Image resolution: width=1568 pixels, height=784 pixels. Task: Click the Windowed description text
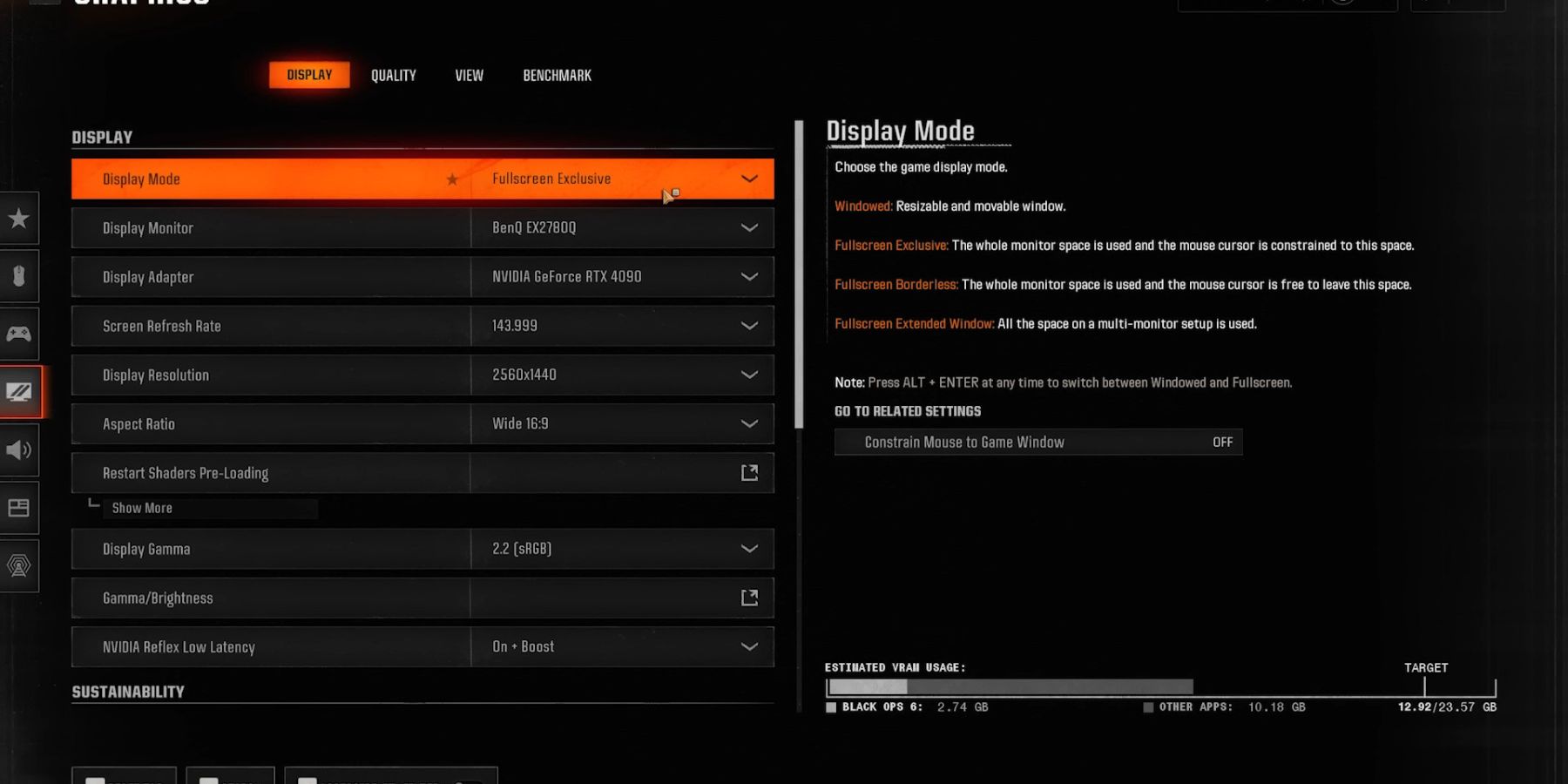pyautogui.click(x=950, y=206)
